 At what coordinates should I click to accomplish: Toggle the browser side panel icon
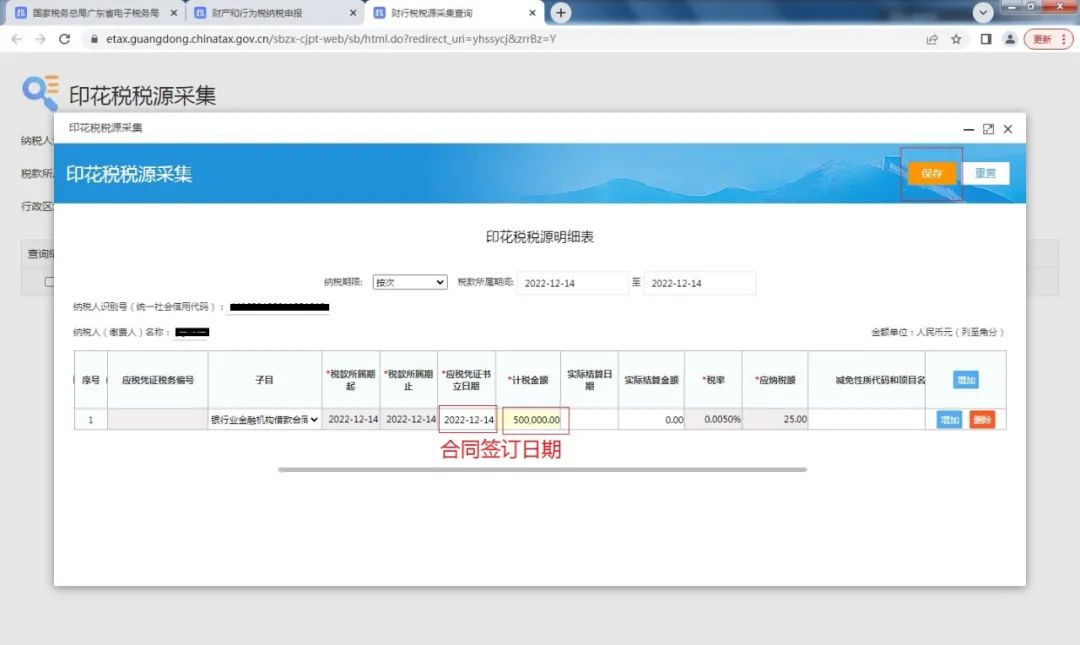pyautogui.click(x=986, y=39)
